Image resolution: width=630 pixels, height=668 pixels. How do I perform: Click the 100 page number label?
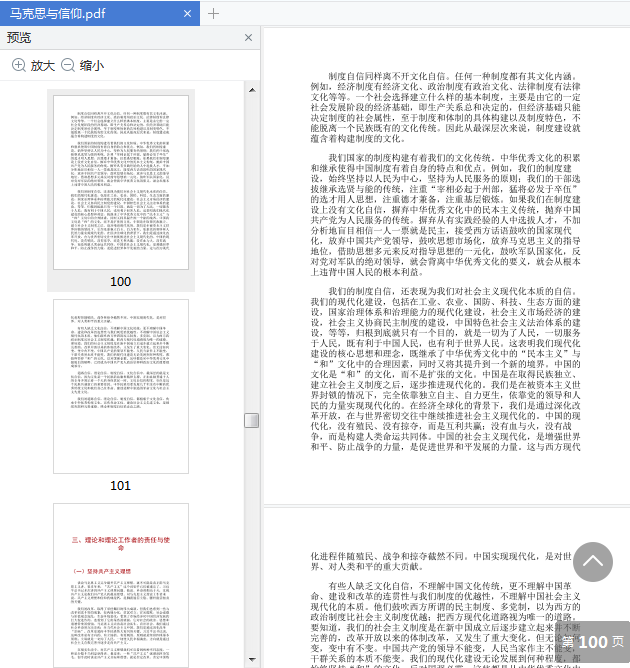(121, 282)
